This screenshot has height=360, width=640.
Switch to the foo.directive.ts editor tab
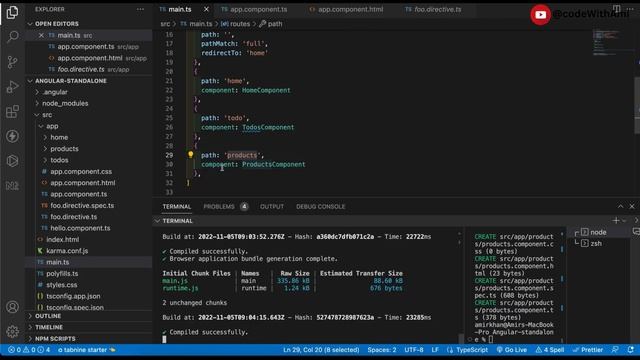click(x=438, y=9)
